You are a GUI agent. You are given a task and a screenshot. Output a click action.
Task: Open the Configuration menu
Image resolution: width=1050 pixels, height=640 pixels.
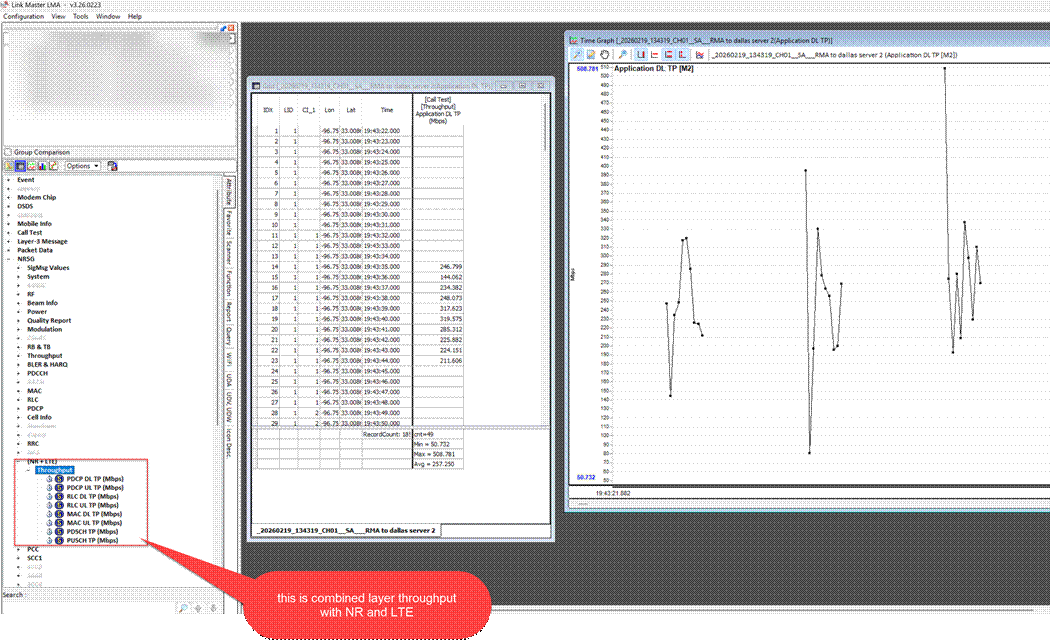tap(24, 17)
